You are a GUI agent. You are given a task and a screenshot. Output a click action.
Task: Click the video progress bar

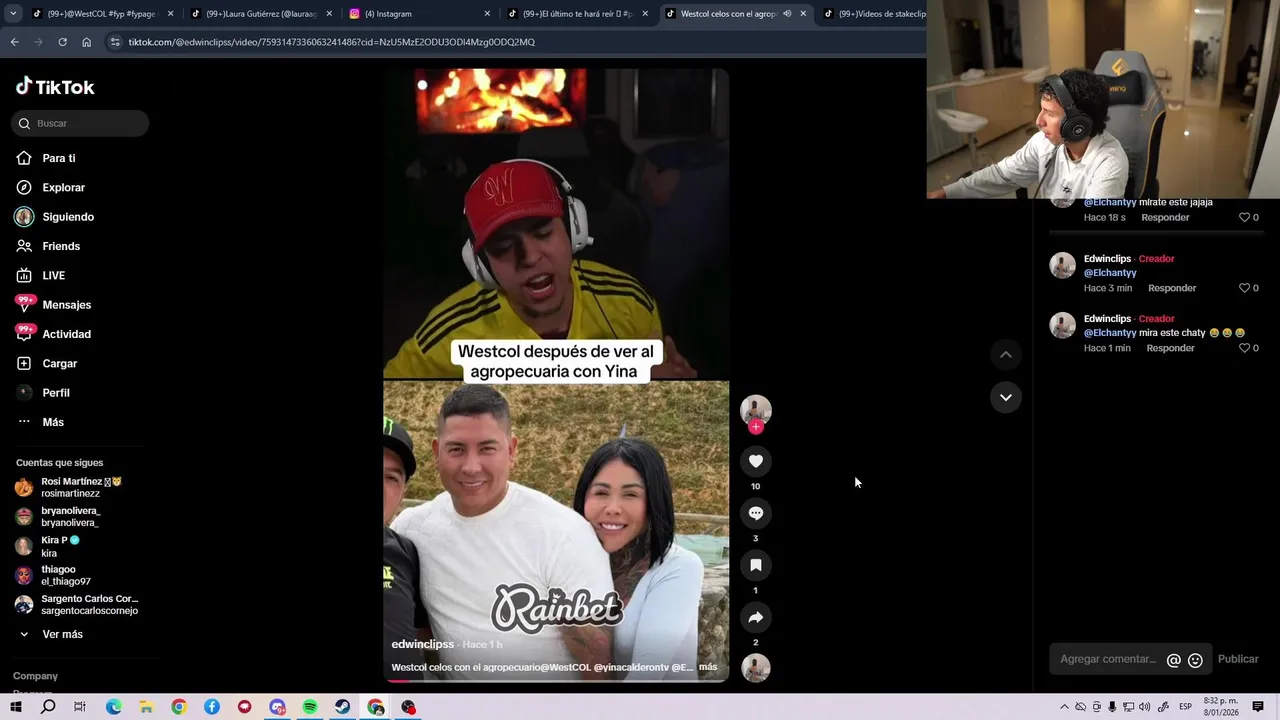556,680
